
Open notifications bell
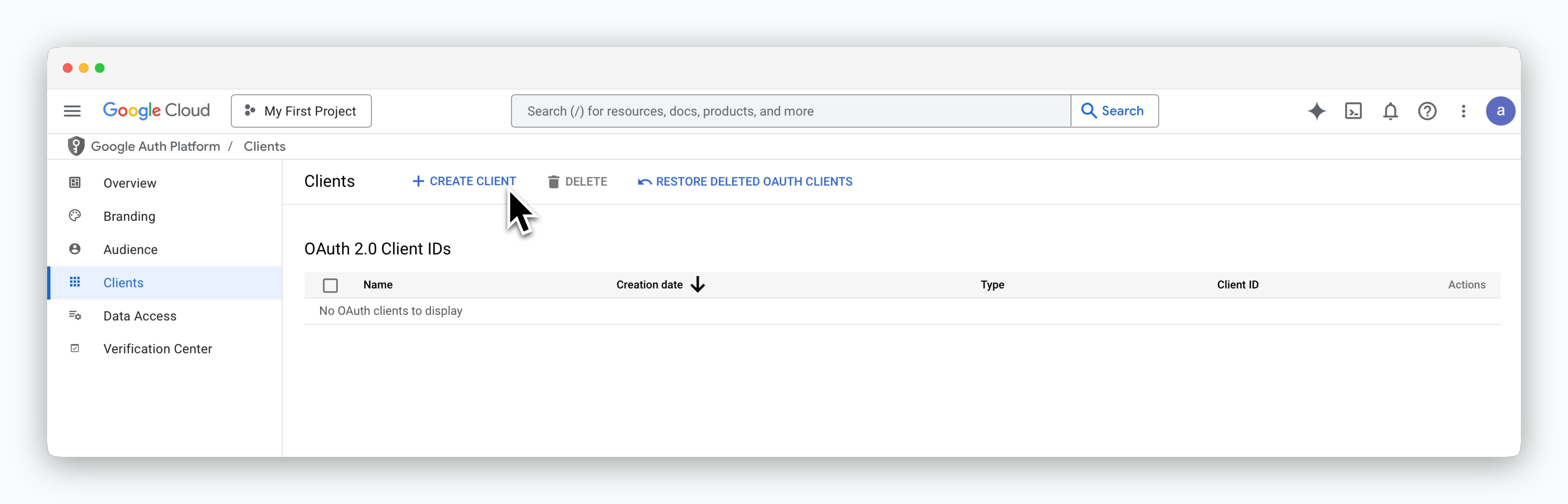pos(1390,111)
